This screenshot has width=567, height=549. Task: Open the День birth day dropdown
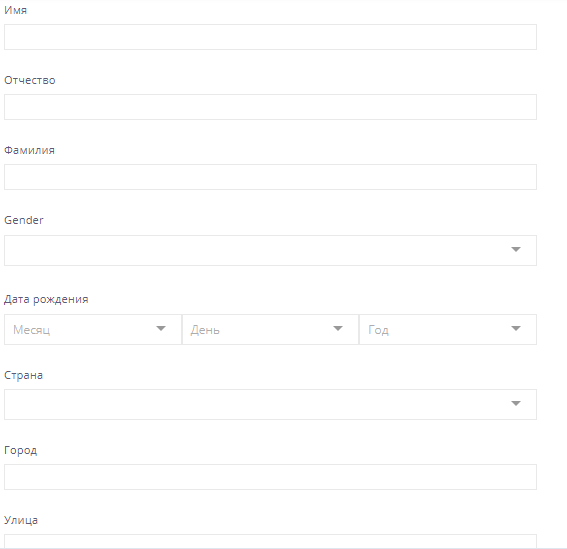pyautogui.click(x=270, y=329)
